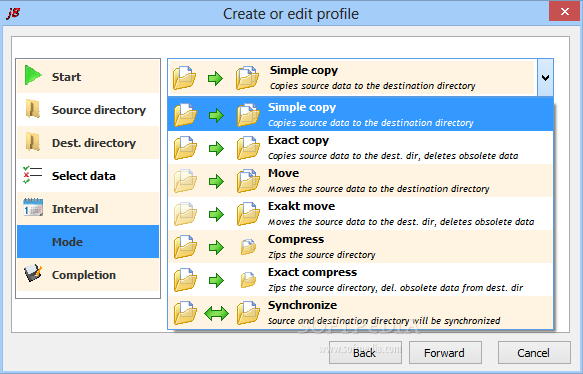Click small destination folder in Compress row
The width and height of the screenshot is (583, 374).
click(248, 247)
